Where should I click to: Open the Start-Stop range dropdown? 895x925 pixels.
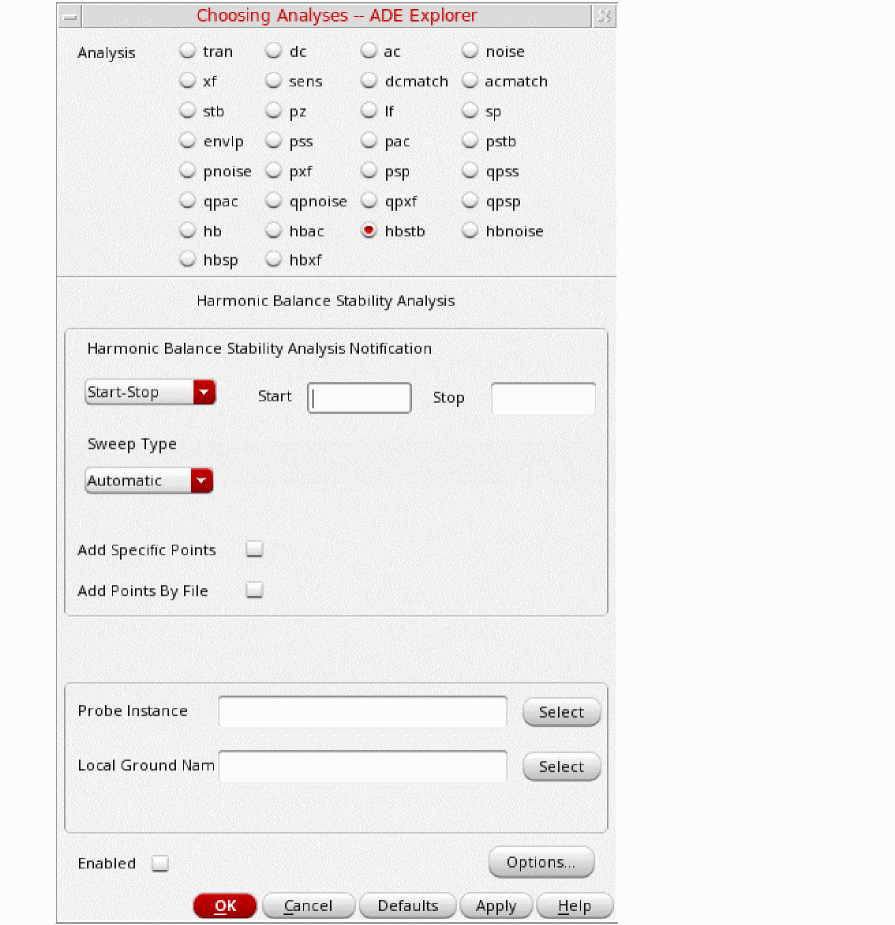(x=150, y=392)
